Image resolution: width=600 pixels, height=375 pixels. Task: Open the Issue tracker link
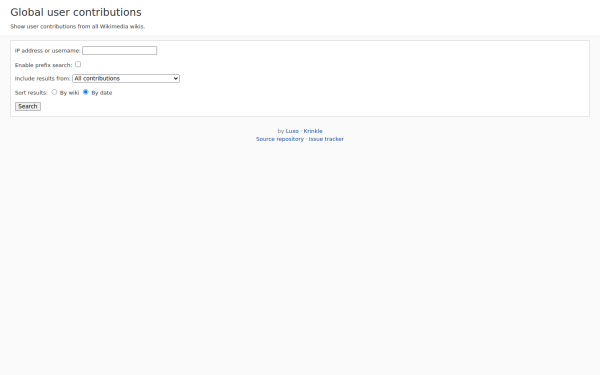(x=326, y=139)
